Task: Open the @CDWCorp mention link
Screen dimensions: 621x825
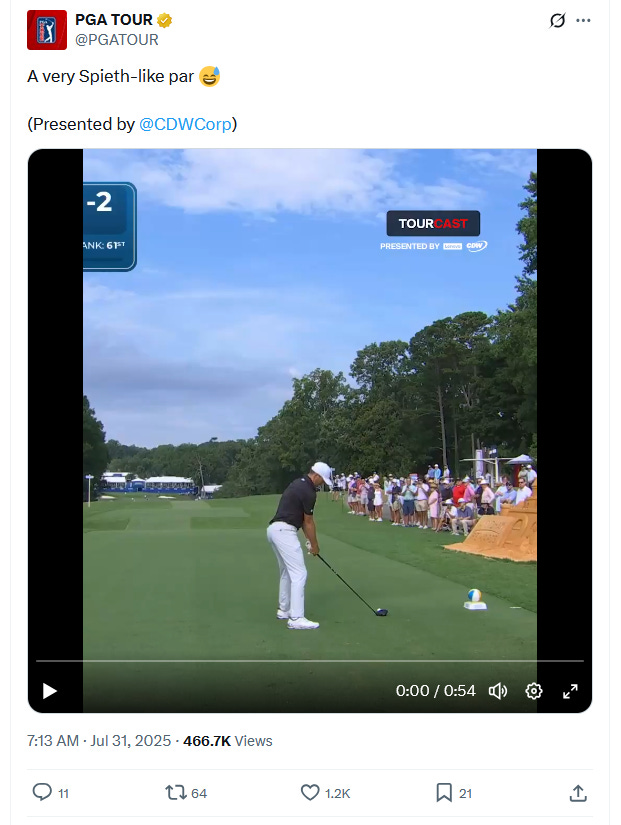Action: tap(185, 124)
